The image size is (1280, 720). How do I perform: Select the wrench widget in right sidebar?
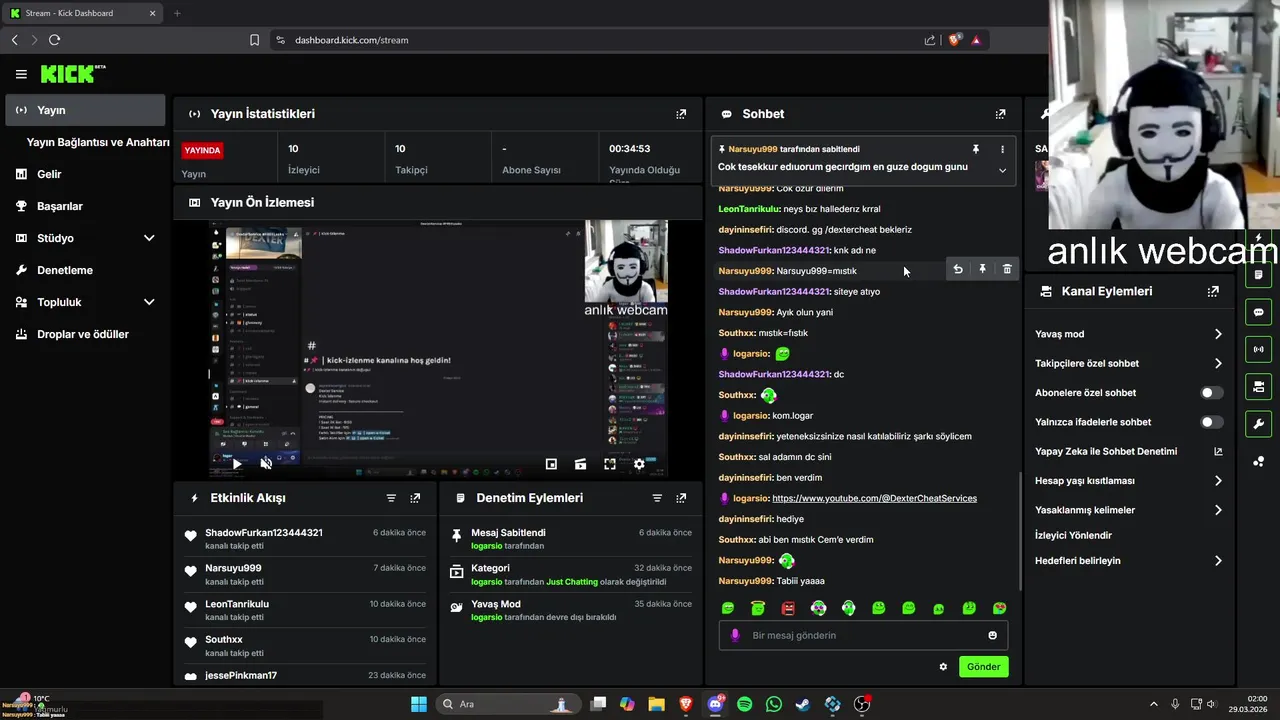pos(1258,423)
